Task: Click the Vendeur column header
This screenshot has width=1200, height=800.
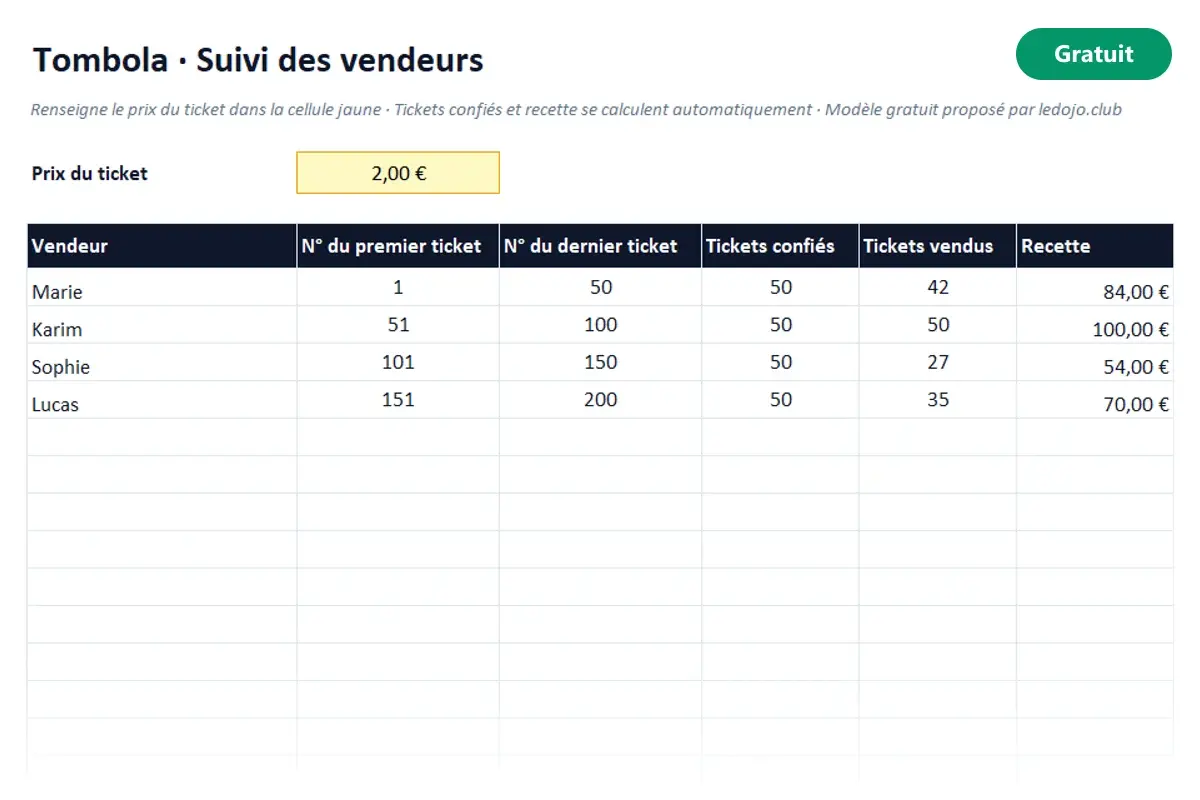Action: tap(162, 246)
